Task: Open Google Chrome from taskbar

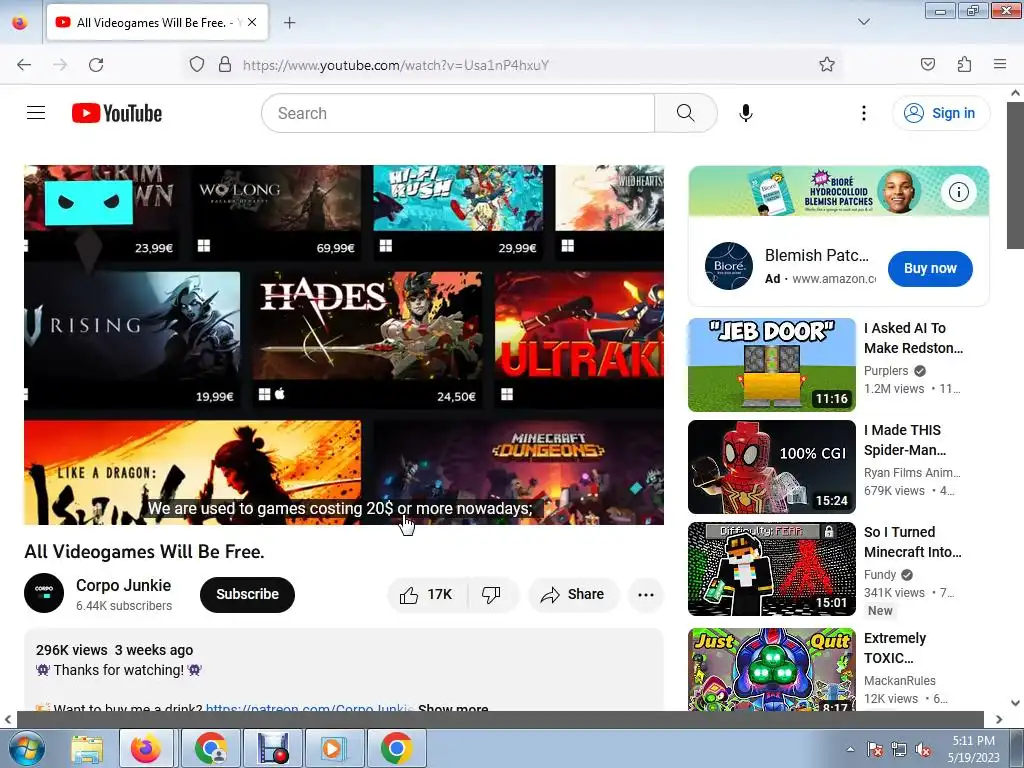Action: coord(396,748)
